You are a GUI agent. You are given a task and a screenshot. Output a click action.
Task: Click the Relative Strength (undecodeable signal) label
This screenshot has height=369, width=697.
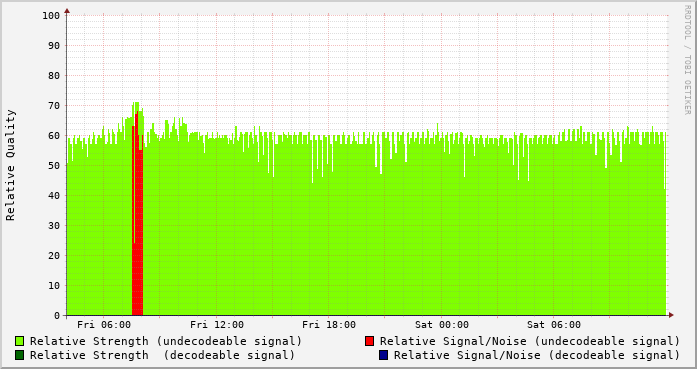pyautogui.click(x=166, y=341)
